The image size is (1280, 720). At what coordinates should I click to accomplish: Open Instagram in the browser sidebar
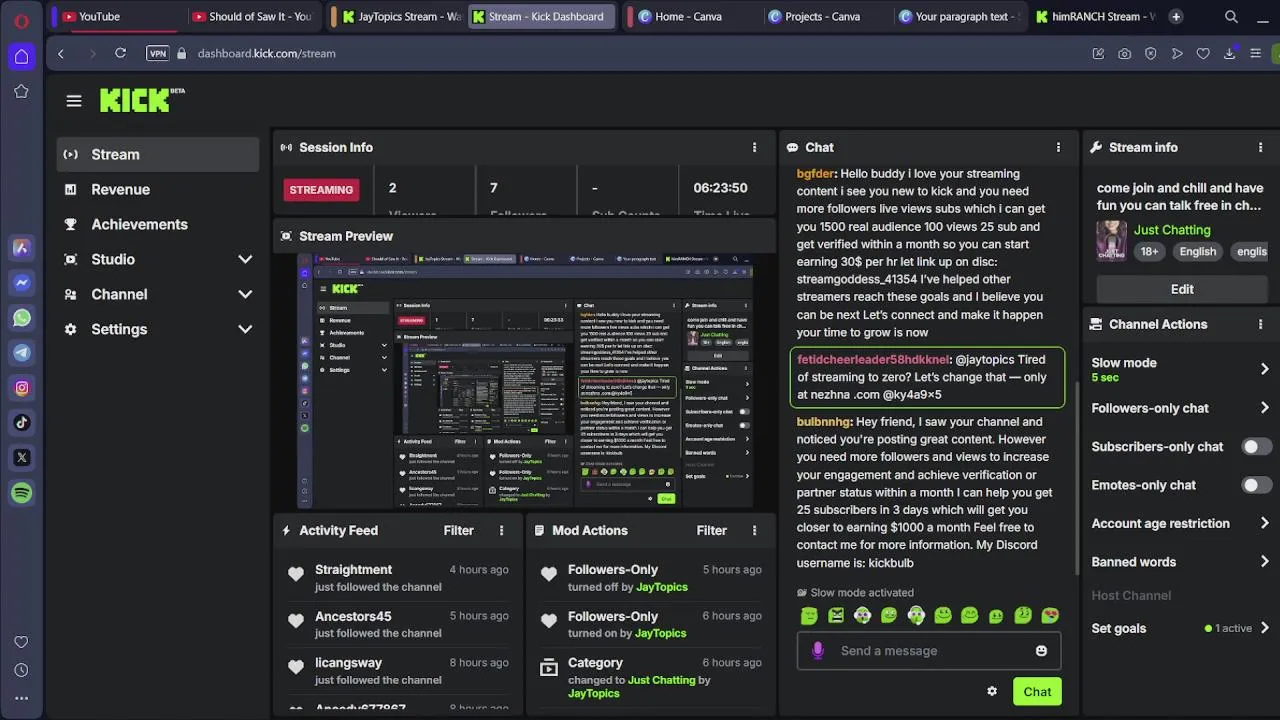point(22,388)
